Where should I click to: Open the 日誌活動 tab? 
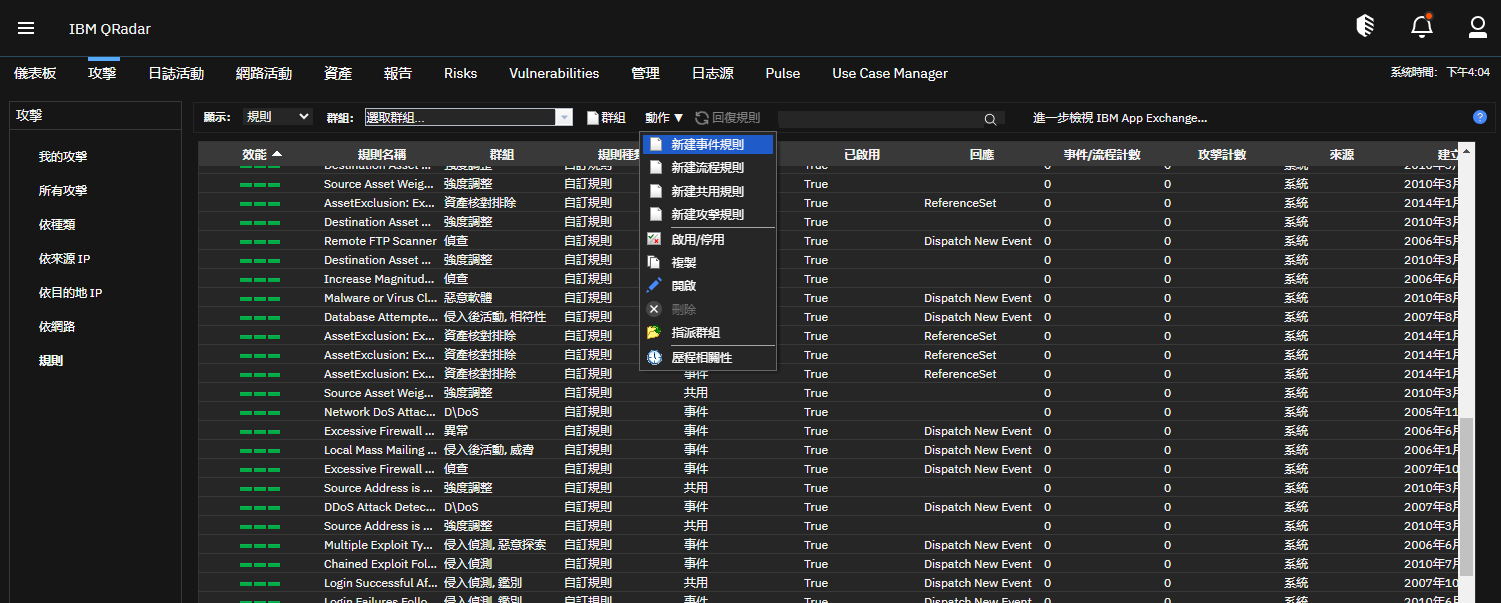pos(176,73)
